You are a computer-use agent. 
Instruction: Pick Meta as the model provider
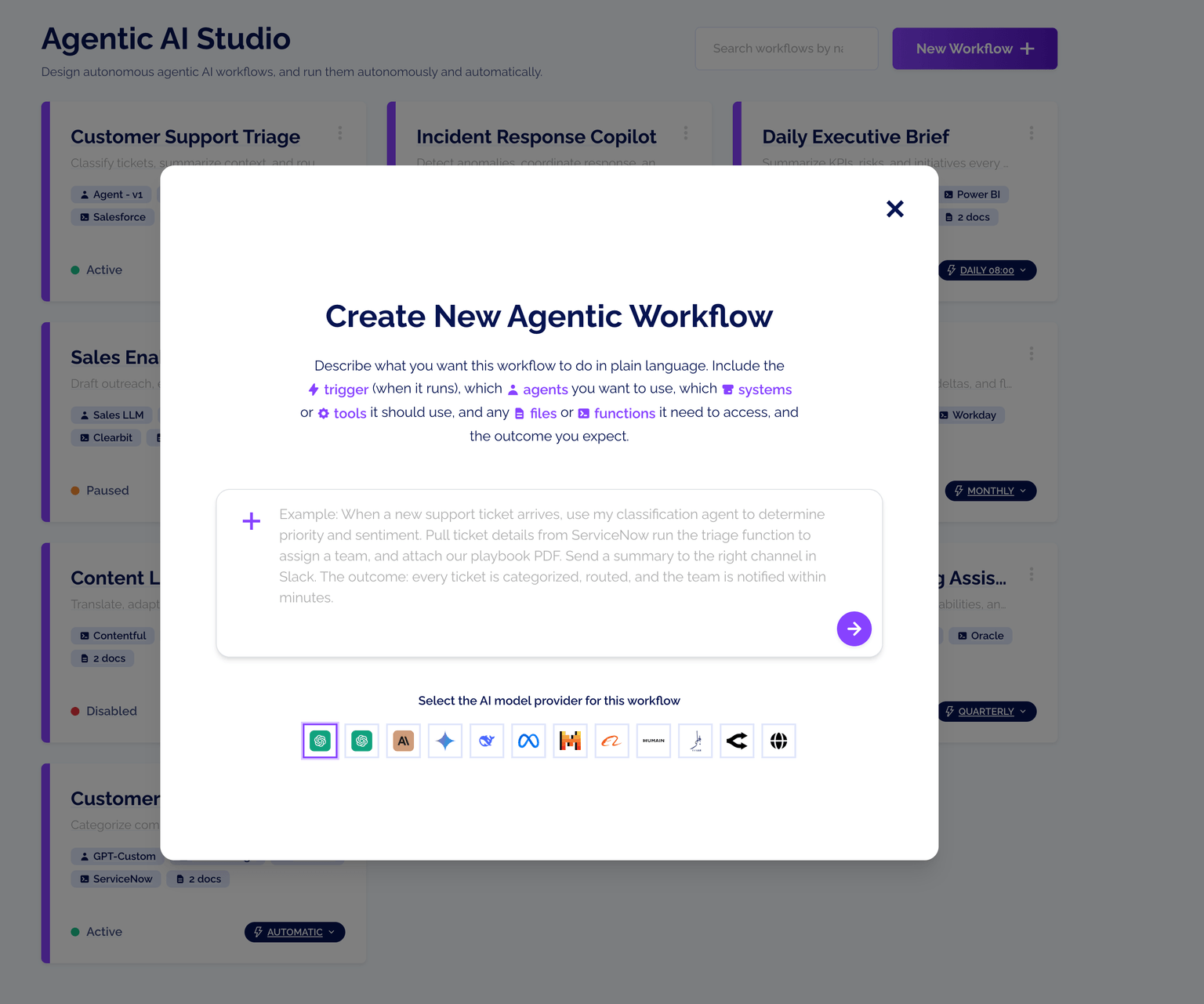[x=528, y=741]
